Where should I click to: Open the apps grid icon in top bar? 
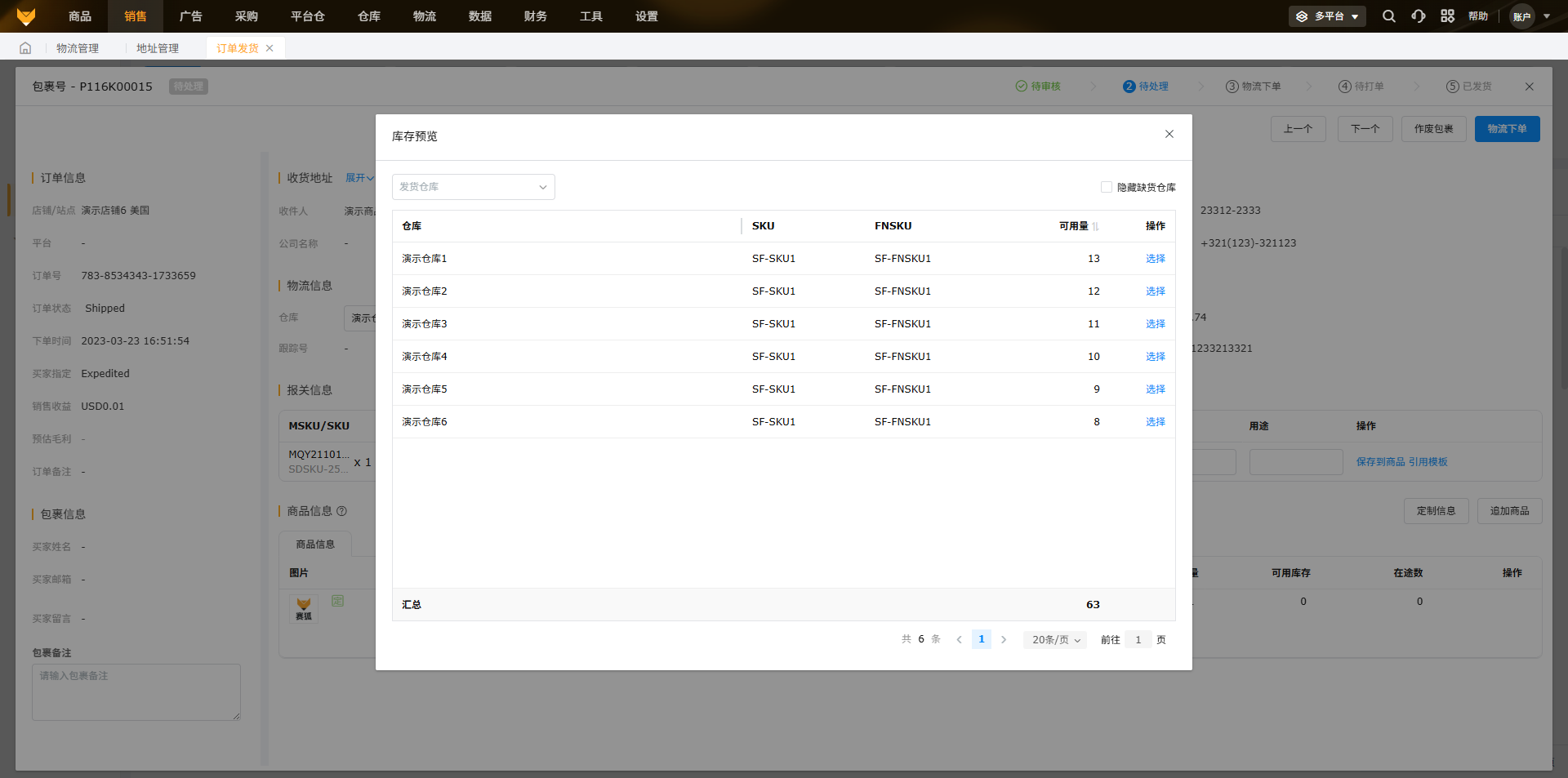[1447, 16]
